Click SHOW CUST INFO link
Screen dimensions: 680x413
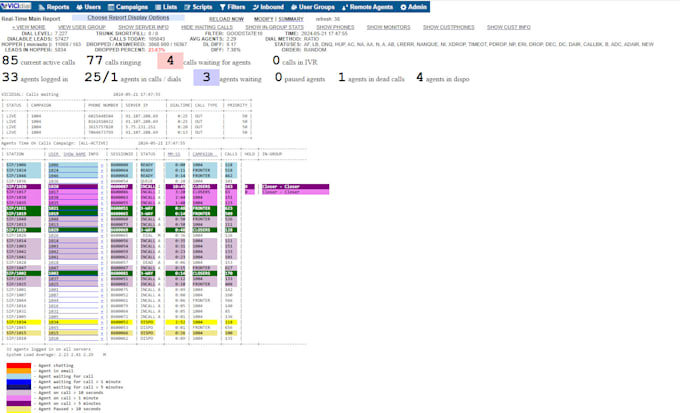click(509, 27)
